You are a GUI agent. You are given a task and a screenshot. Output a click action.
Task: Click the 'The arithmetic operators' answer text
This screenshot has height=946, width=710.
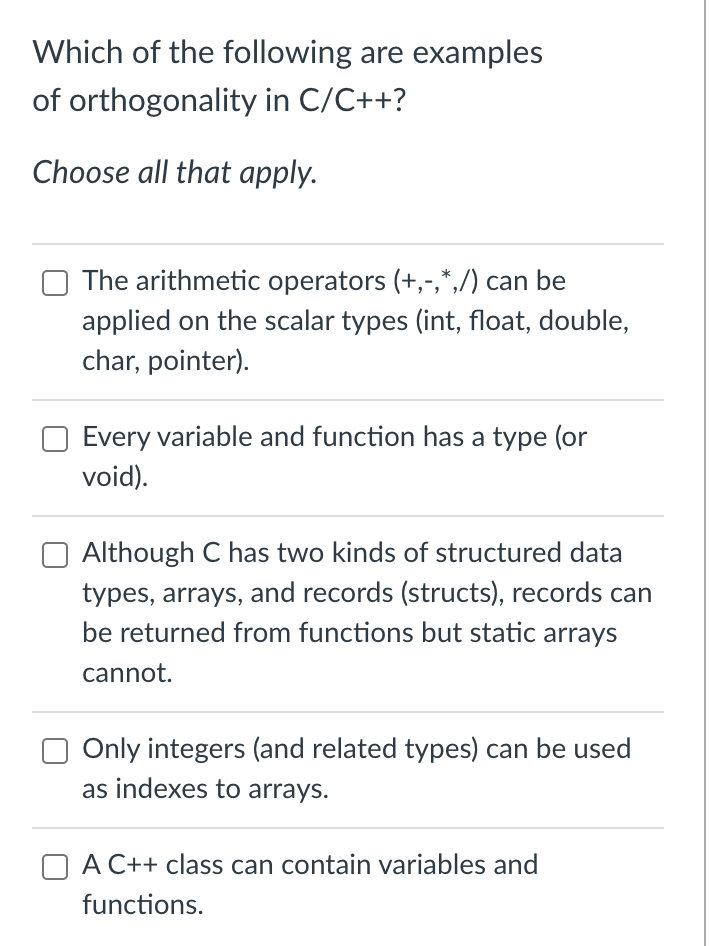point(356,320)
